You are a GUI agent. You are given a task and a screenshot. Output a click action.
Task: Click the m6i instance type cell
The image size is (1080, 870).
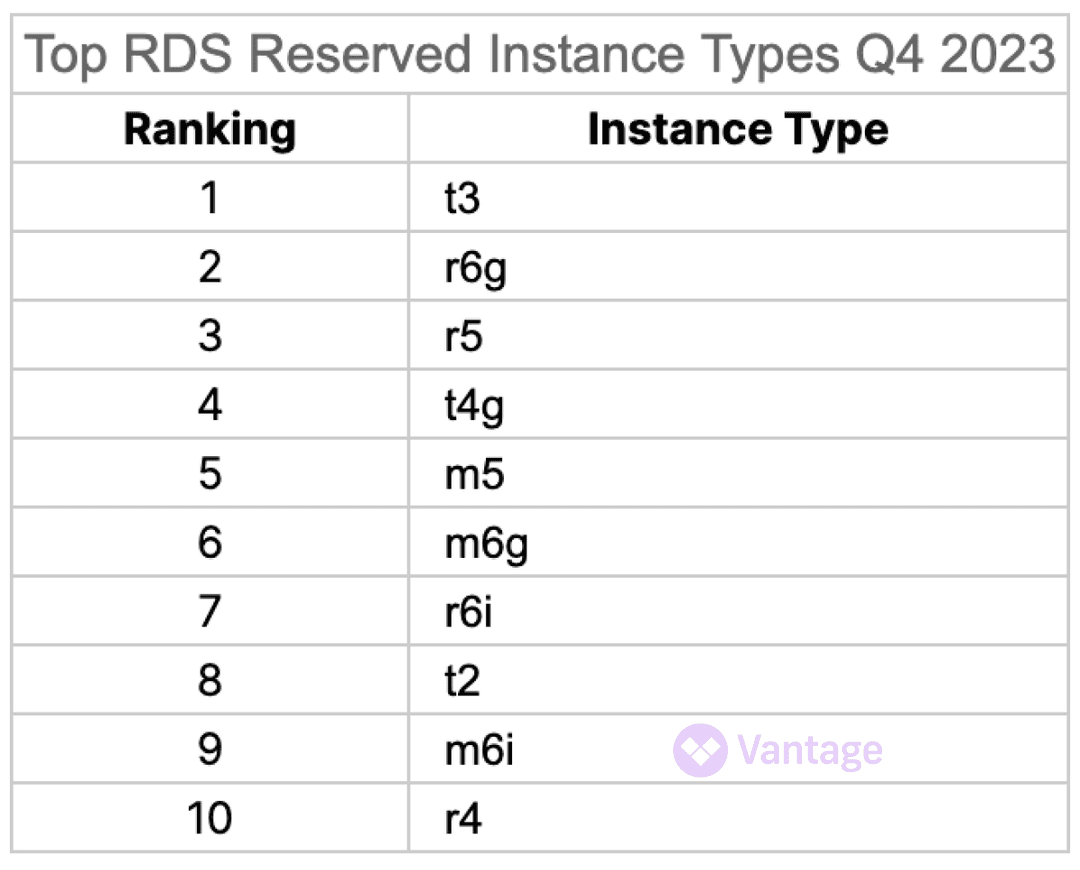click(x=480, y=750)
